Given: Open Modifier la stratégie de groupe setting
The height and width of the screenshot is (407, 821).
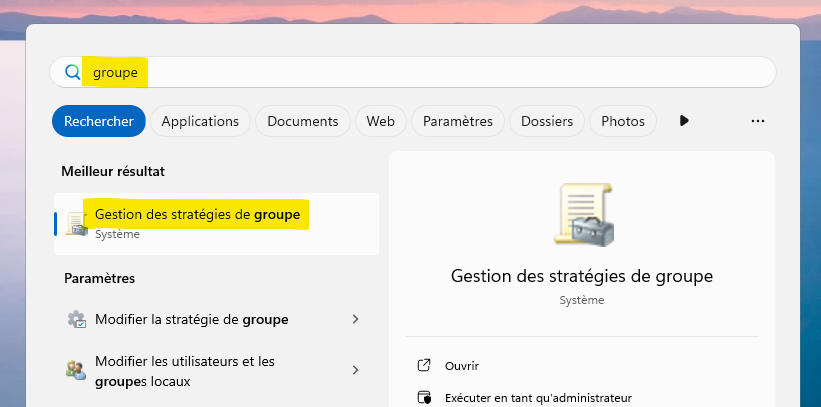Looking at the screenshot, I should (x=216, y=319).
